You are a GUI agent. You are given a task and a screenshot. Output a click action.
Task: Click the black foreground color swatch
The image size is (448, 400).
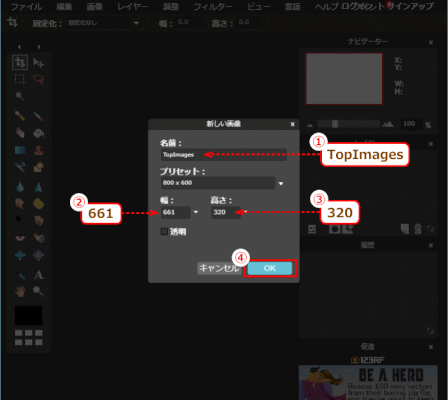point(28,315)
